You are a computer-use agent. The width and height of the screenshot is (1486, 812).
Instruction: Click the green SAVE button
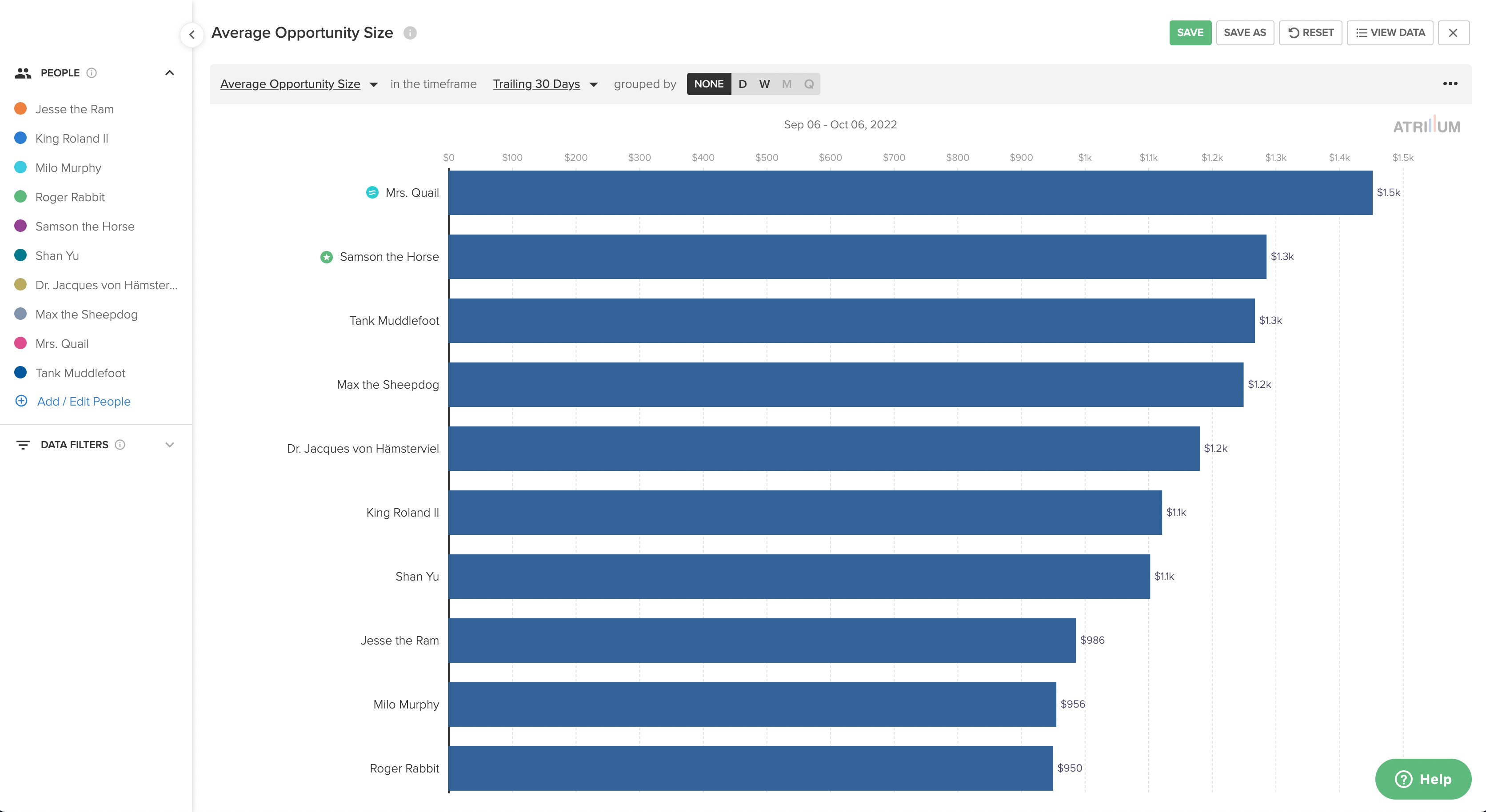(1190, 33)
